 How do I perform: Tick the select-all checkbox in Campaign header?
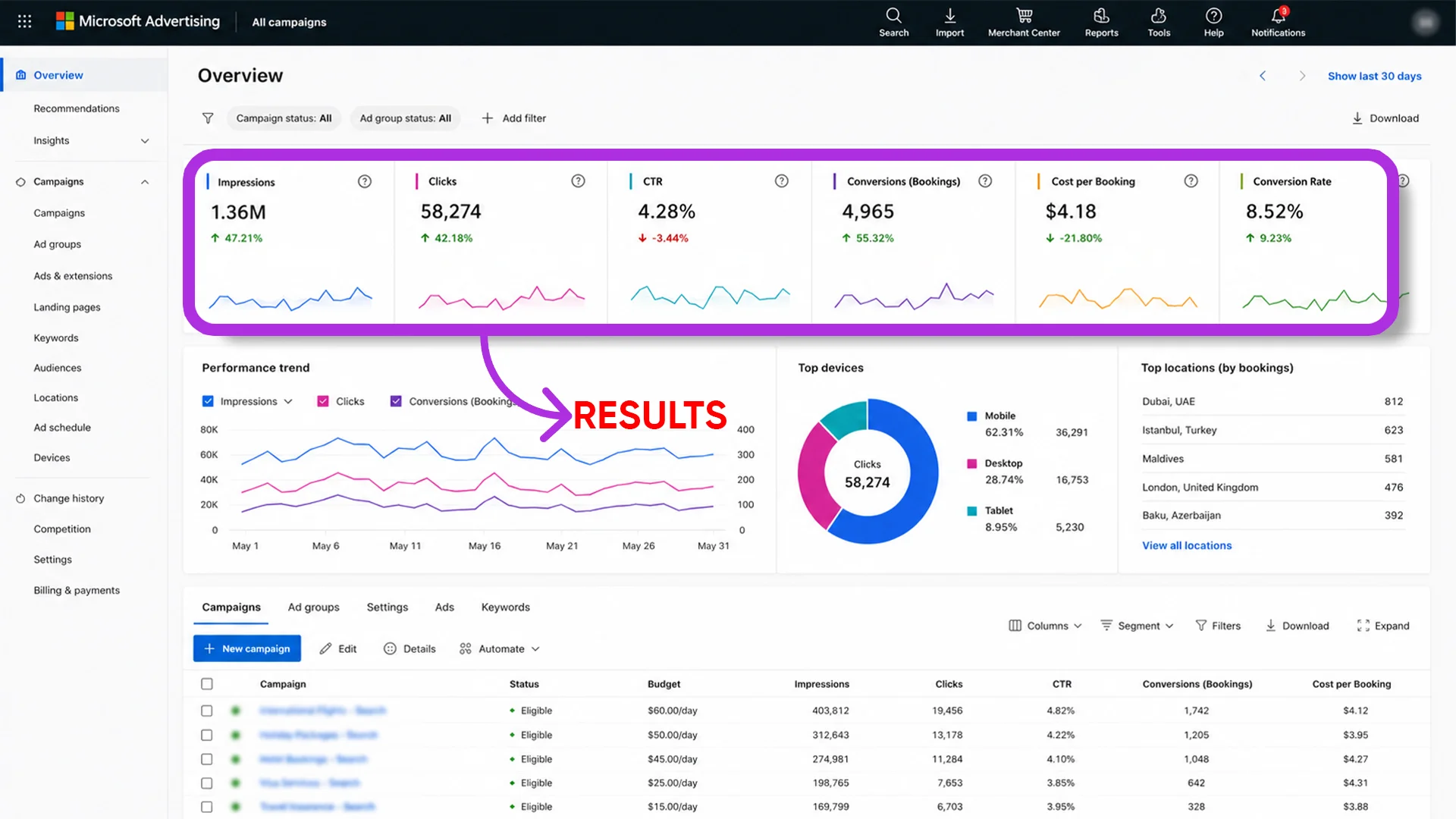tap(207, 684)
